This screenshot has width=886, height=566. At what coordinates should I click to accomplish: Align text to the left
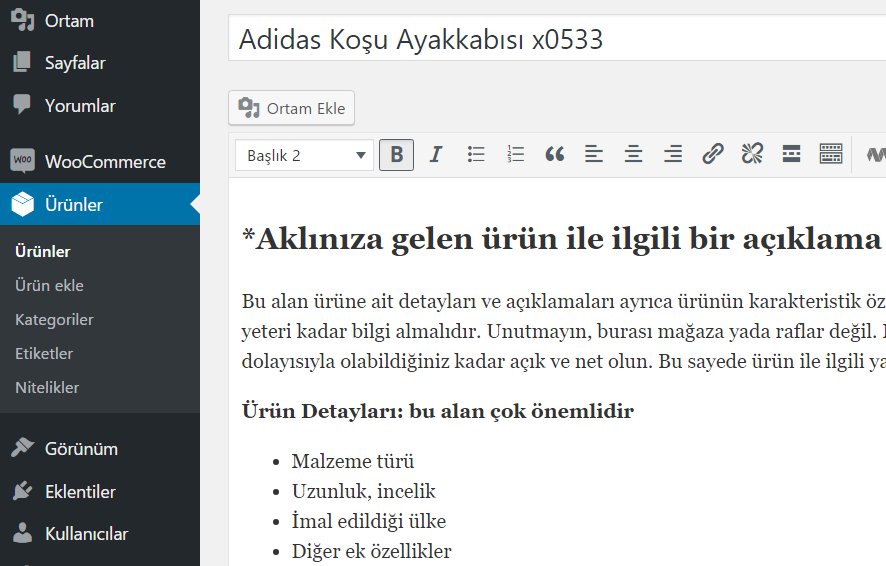click(594, 155)
